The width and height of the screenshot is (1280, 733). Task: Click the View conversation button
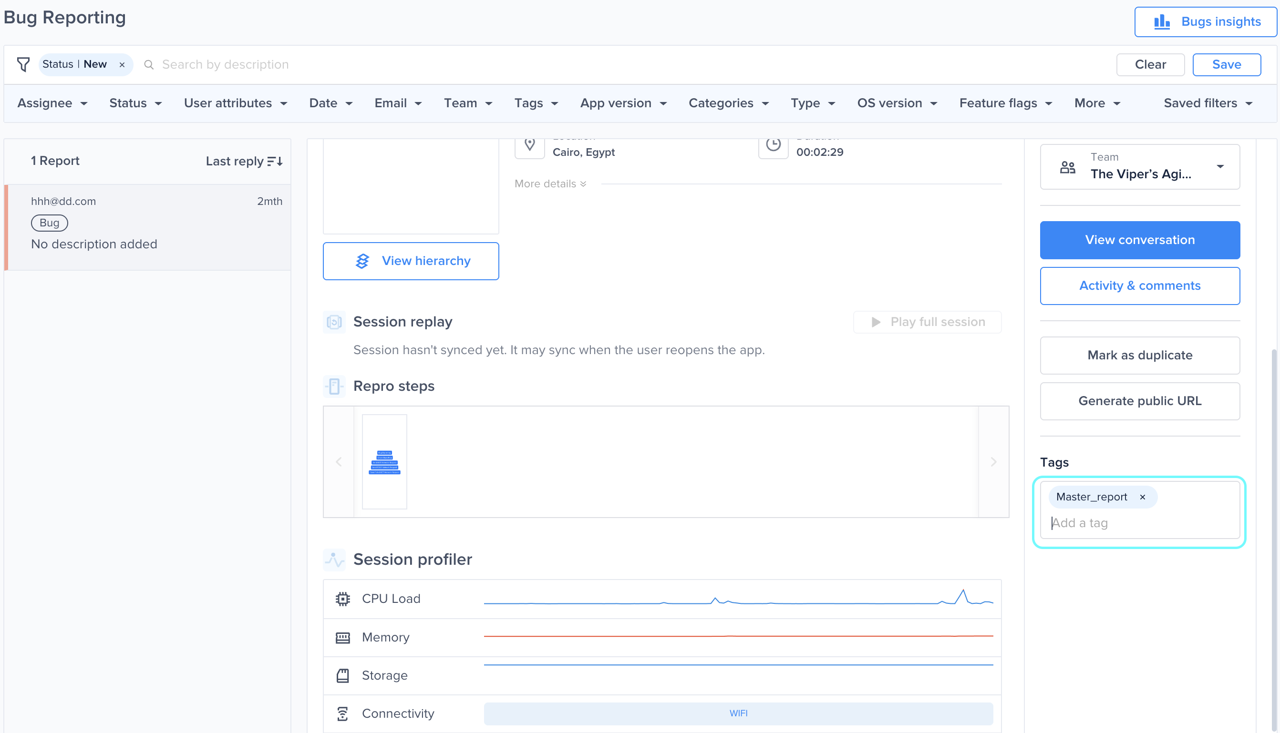click(x=1140, y=240)
